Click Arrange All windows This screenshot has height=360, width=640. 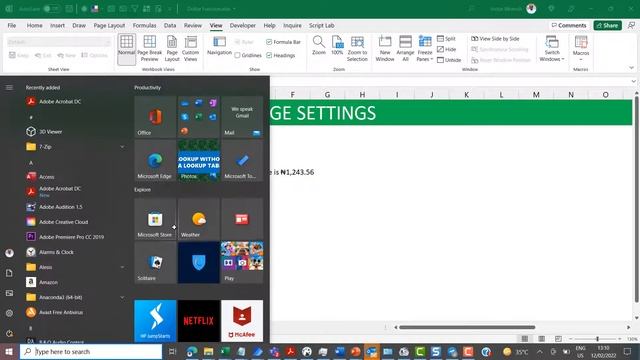[x=405, y=49]
